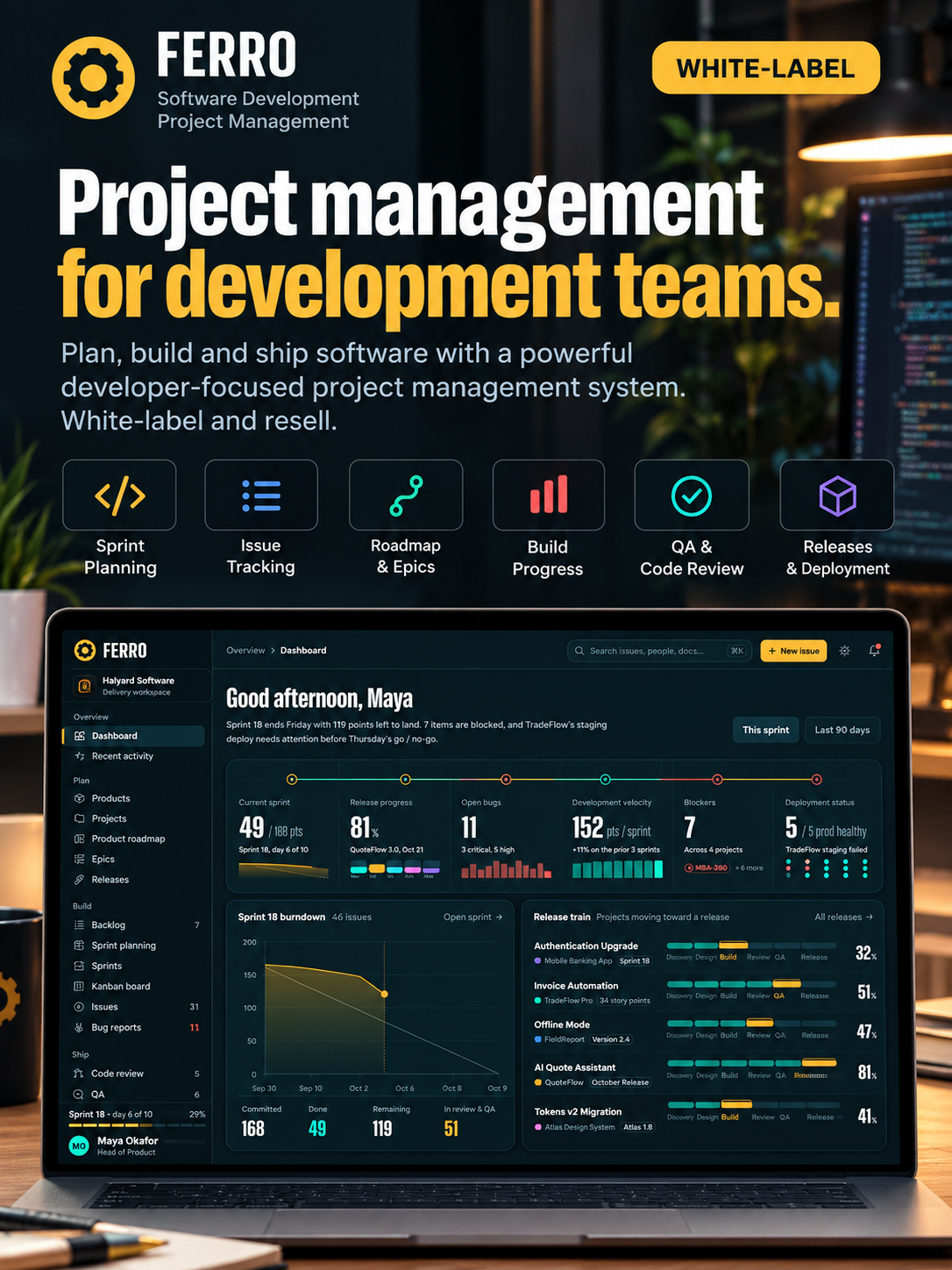Click the Product roadmap sidebar icon
This screenshot has height=1270, width=952.
pyautogui.click(x=80, y=838)
